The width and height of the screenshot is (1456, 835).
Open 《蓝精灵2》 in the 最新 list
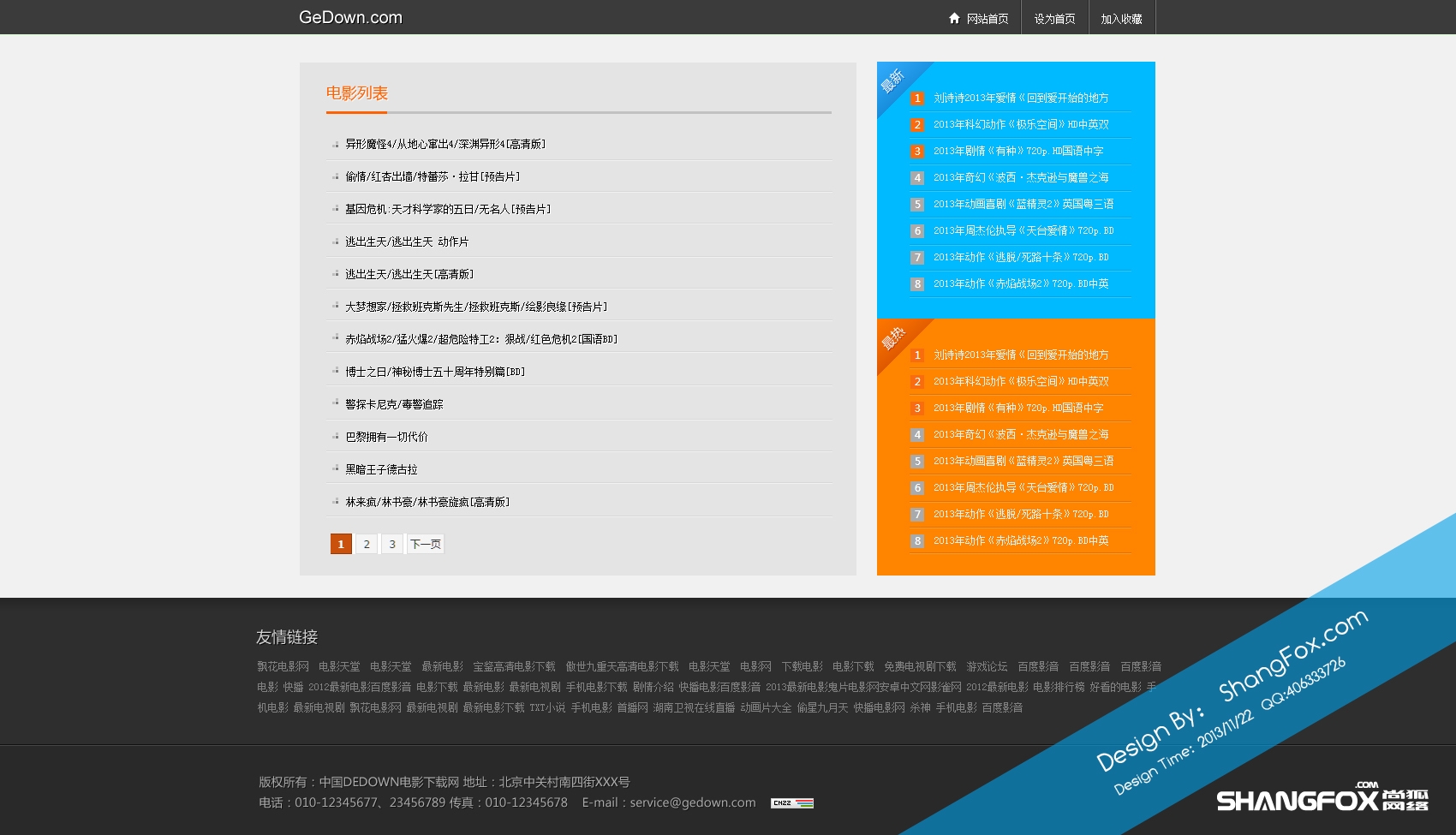click(x=1023, y=205)
